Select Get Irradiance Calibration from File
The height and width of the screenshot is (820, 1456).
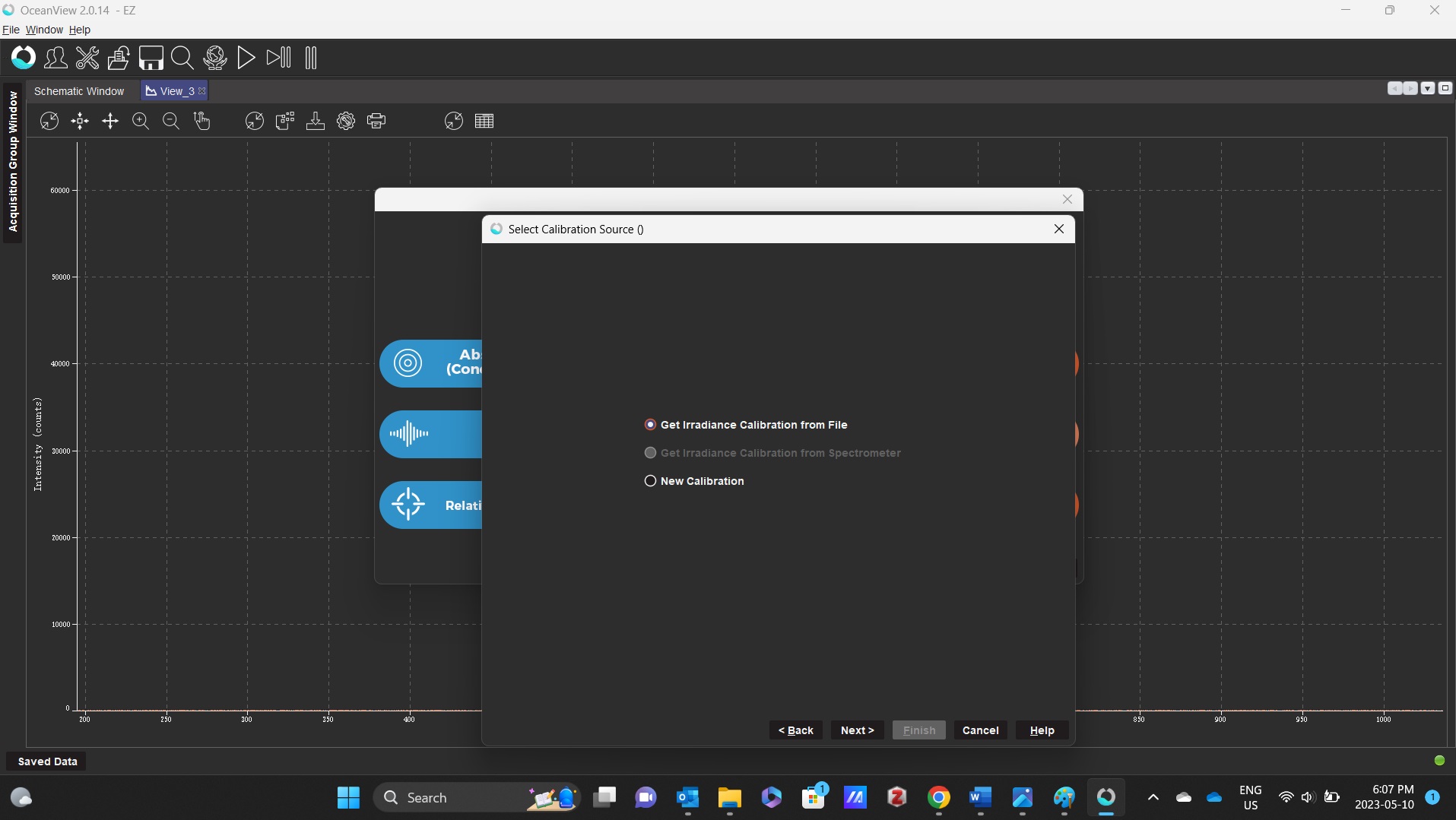pyautogui.click(x=650, y=425)
